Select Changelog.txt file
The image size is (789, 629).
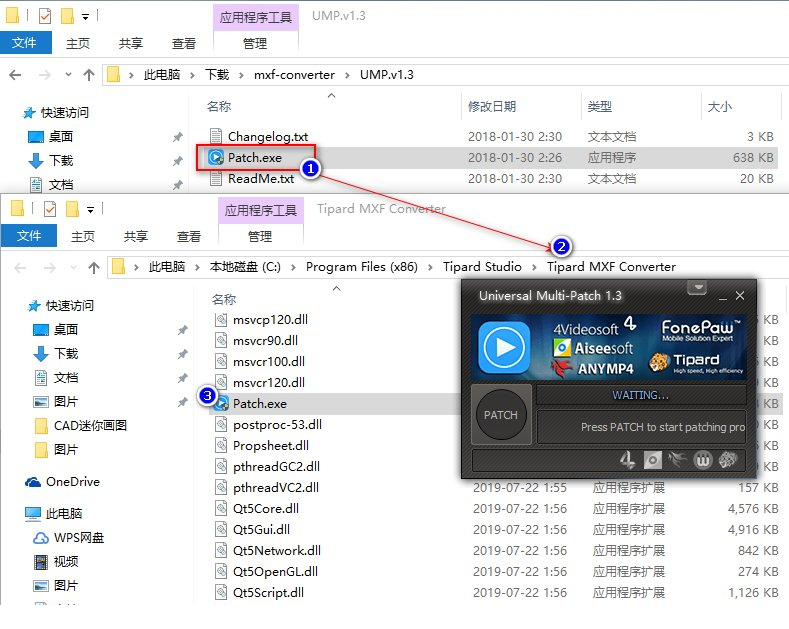[x=268, y=136]
